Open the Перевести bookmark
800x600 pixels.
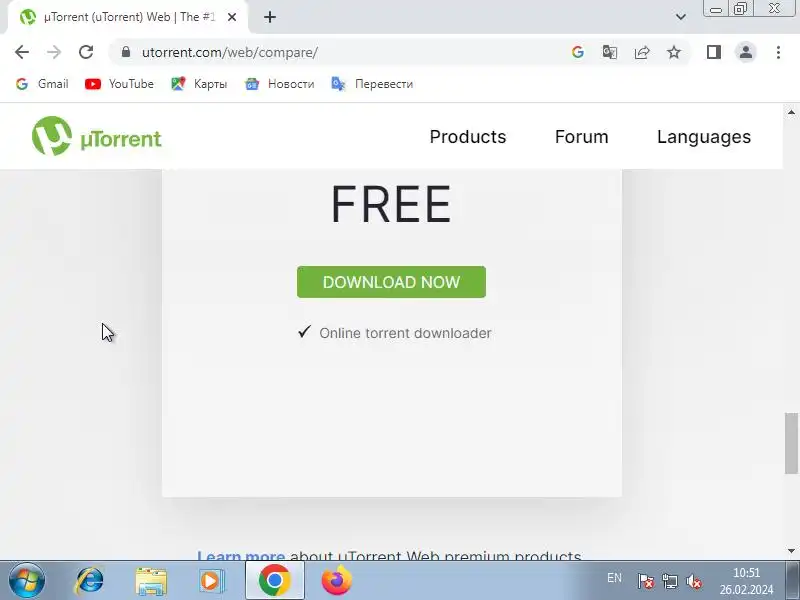[372, 84]
